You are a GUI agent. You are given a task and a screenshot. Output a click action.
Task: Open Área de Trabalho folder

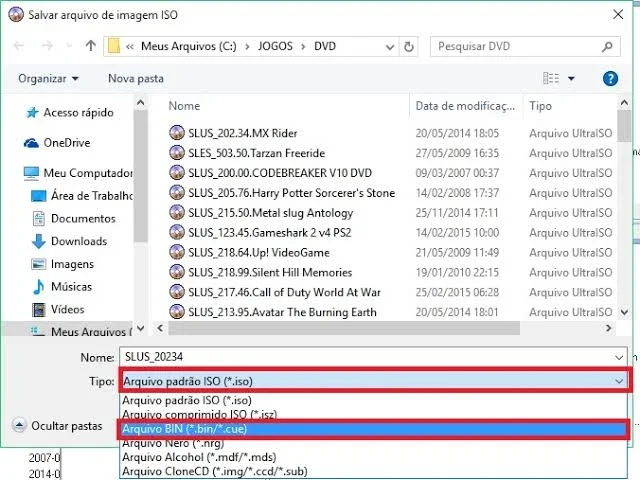82,196
